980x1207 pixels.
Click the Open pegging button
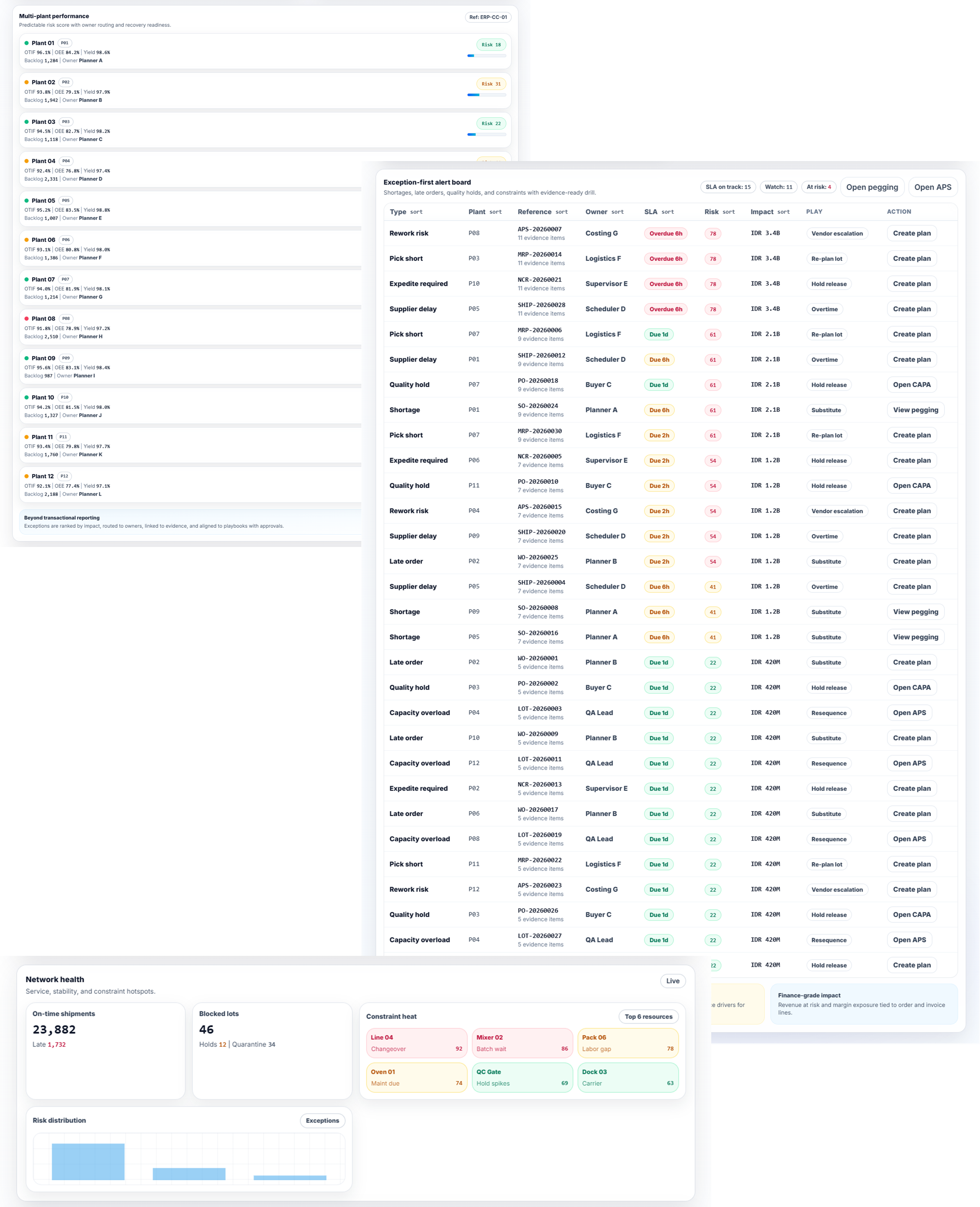(x=871, y=187)
